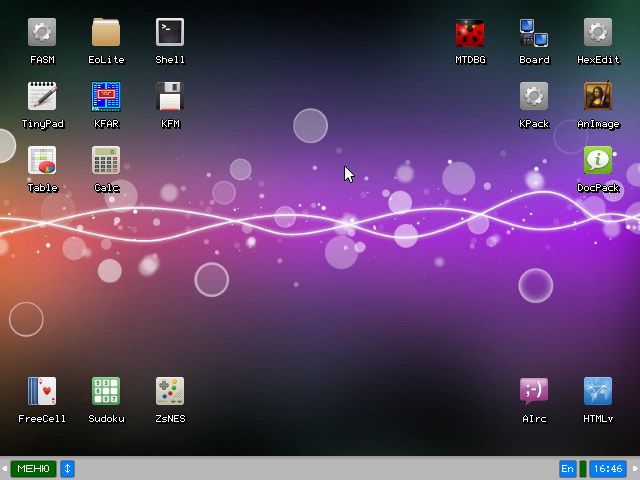Launch KFAR file manager
640x480 pixels.
[x=106, y=97]
